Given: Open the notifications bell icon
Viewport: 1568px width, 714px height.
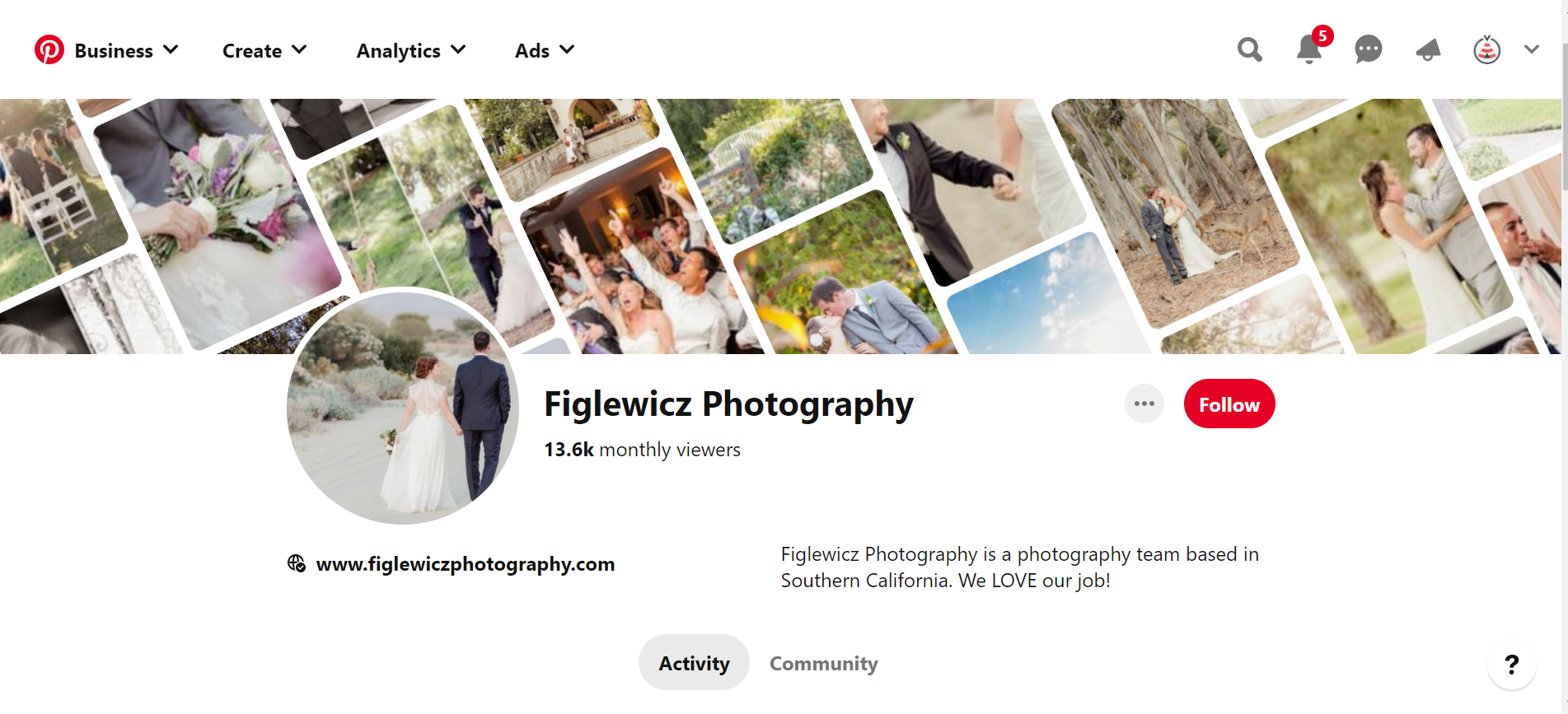Looking at the screenshot, I should click(1308, 50).
